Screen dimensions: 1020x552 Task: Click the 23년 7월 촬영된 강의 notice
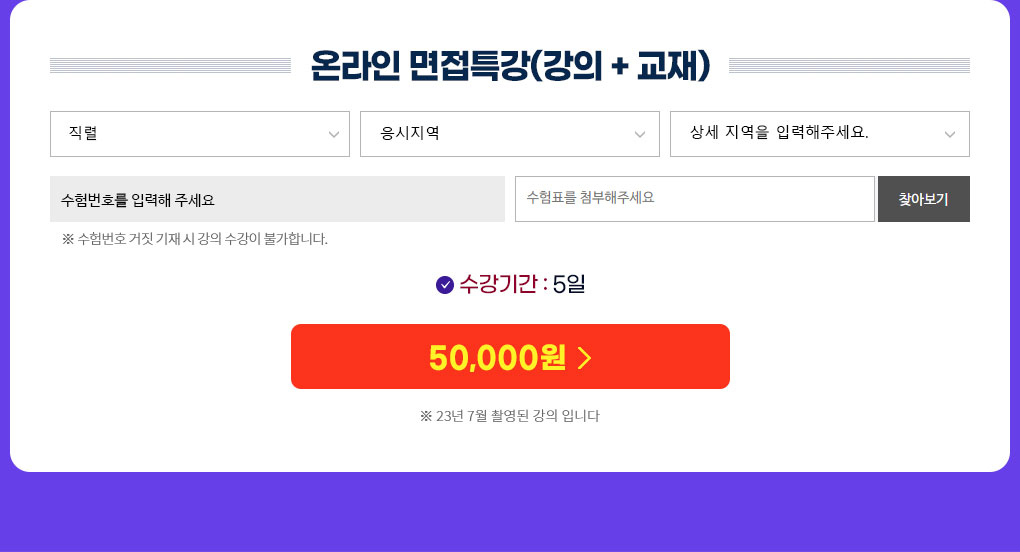pos(510,416)
